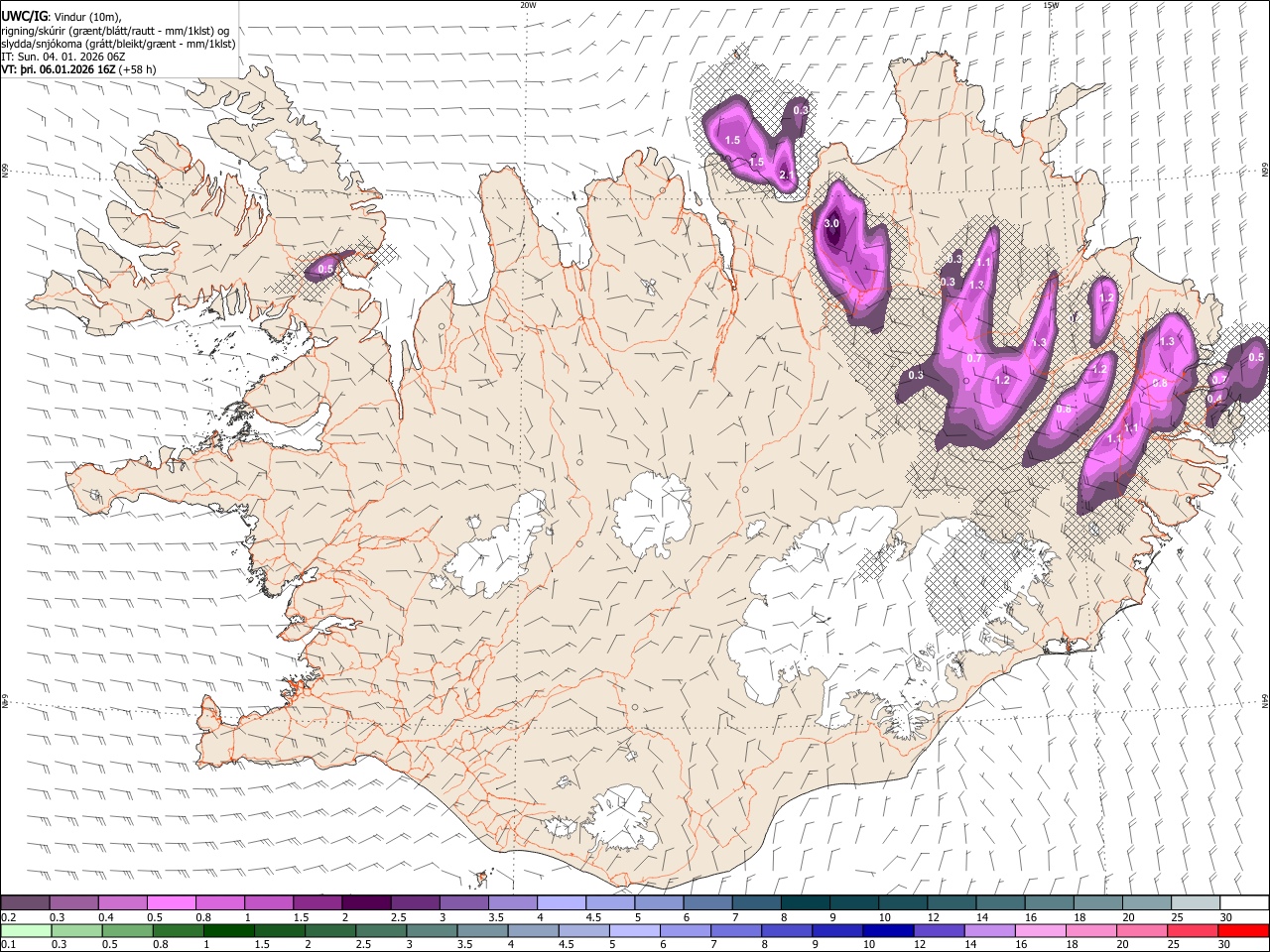The image size is (1270, 952).
Task: Click the '0.2' label under the top legend
Action: (x=9, y=917)
